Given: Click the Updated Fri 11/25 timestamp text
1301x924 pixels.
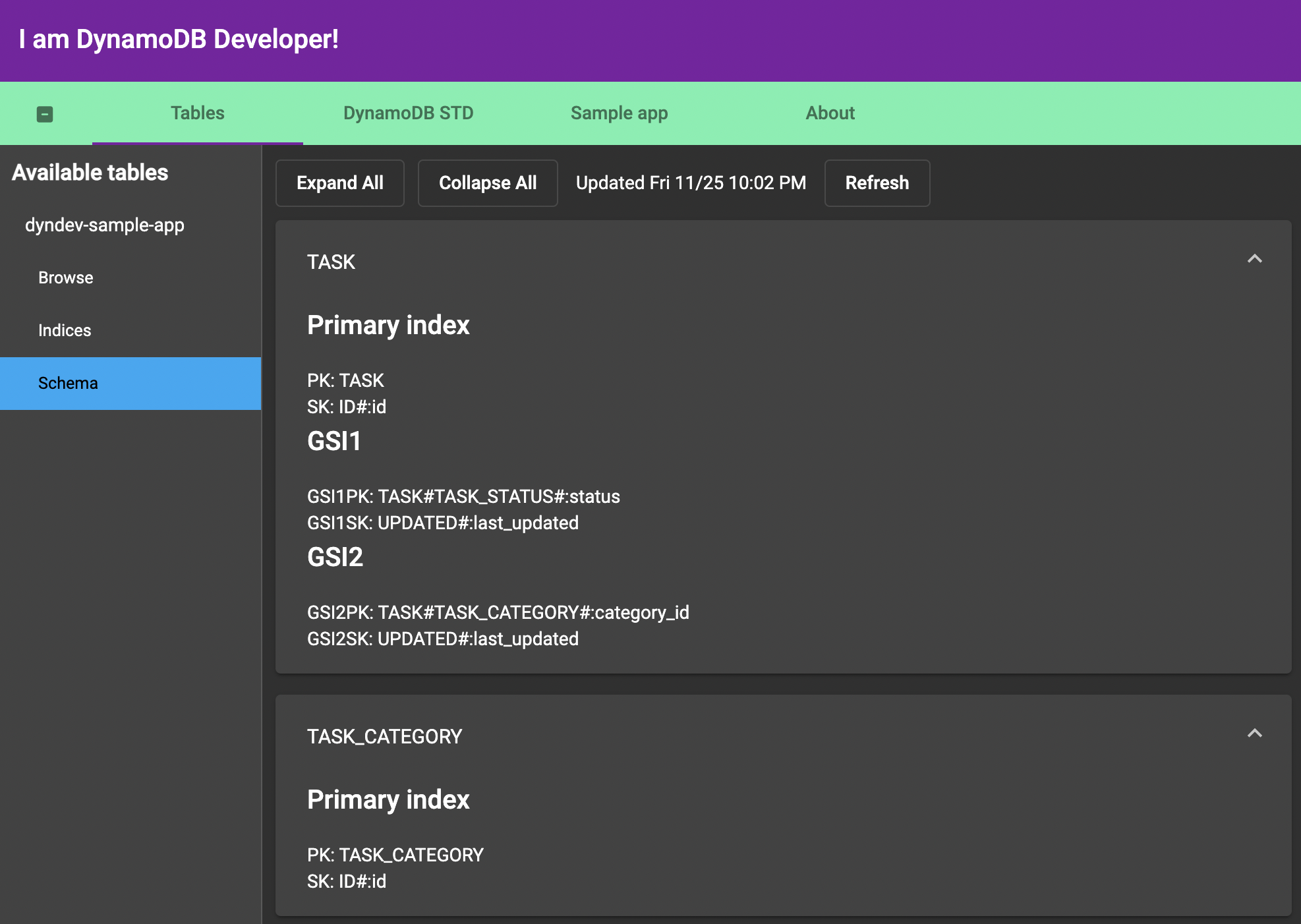Looking at the screenshot, I should tap(691, 183).
